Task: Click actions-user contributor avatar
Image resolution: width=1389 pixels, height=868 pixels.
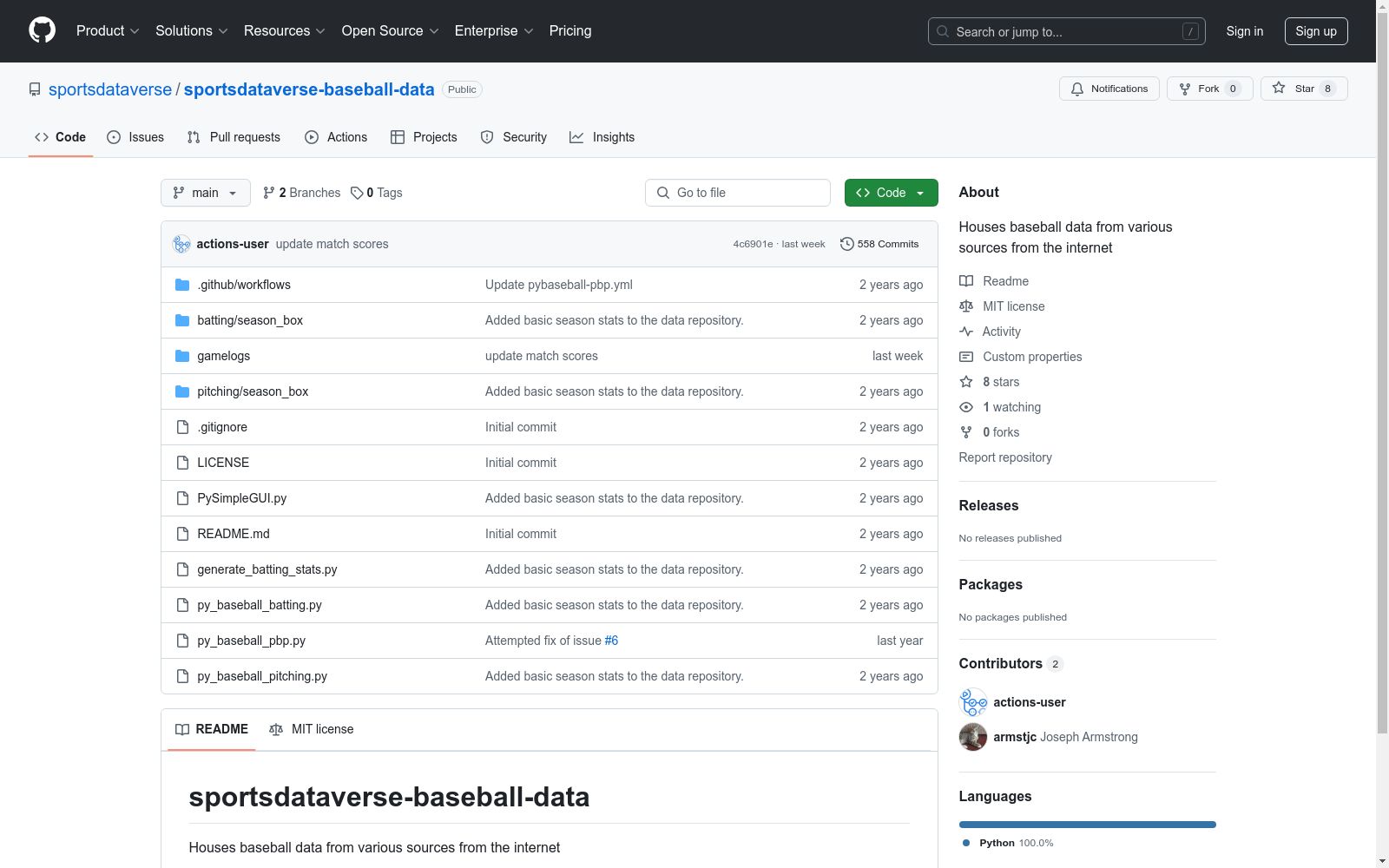Action: [973, 702]
